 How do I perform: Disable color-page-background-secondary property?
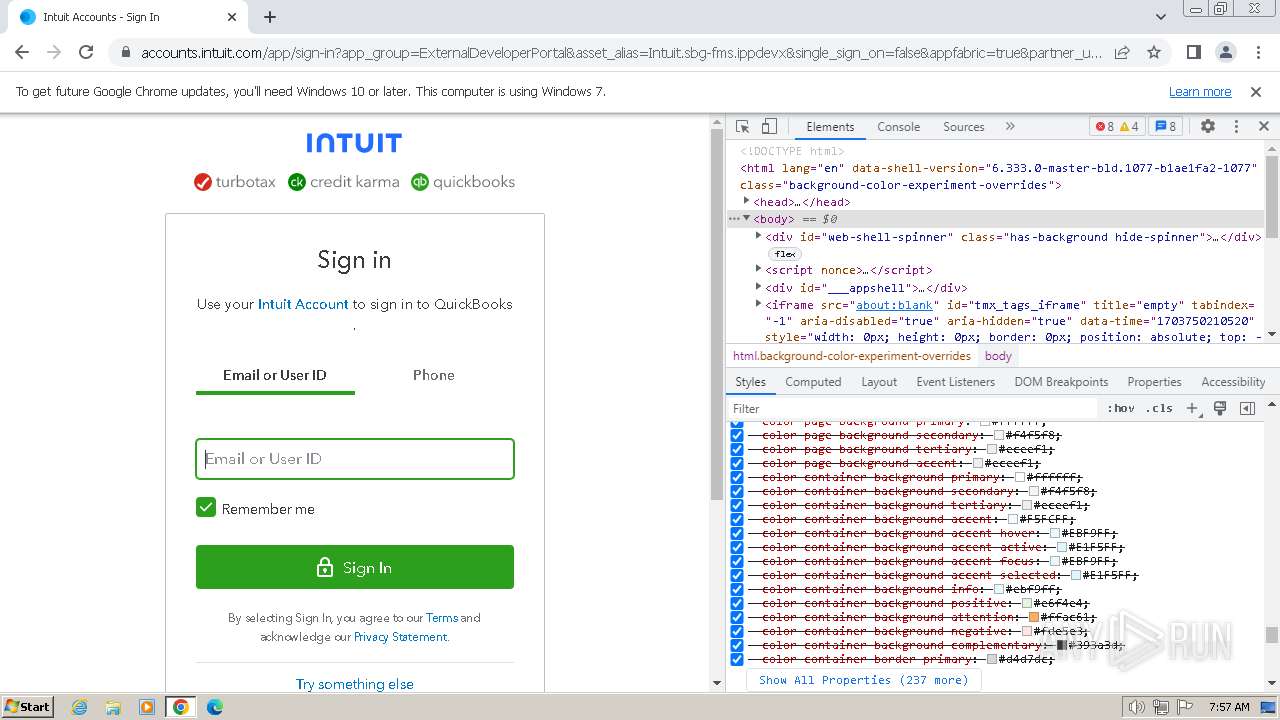[737, 436]
